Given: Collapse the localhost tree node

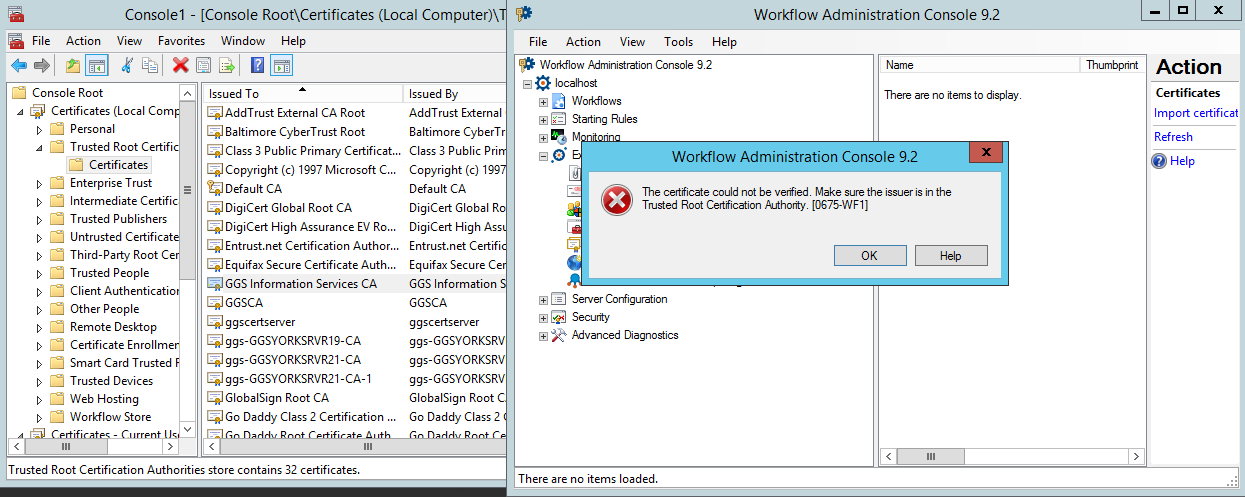Looking at the screenshot, I should pos(527,84).
